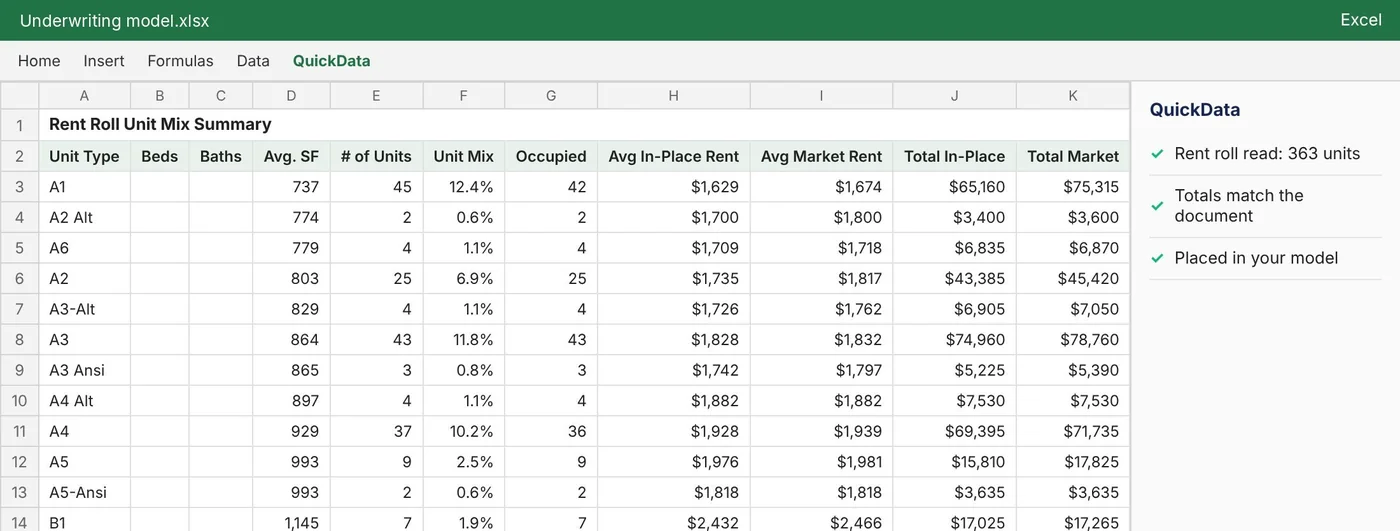
Task: Click the 'Rent roll read: 363 units' status
Action: 1267,154
